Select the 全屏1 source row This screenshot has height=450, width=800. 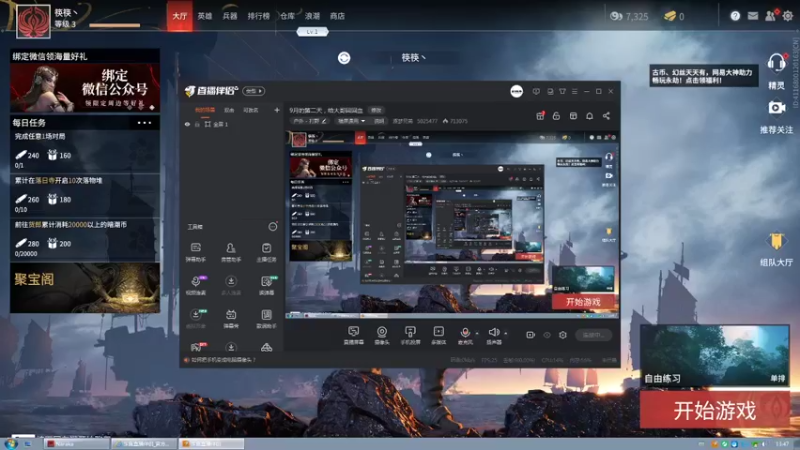click(232, 124)
